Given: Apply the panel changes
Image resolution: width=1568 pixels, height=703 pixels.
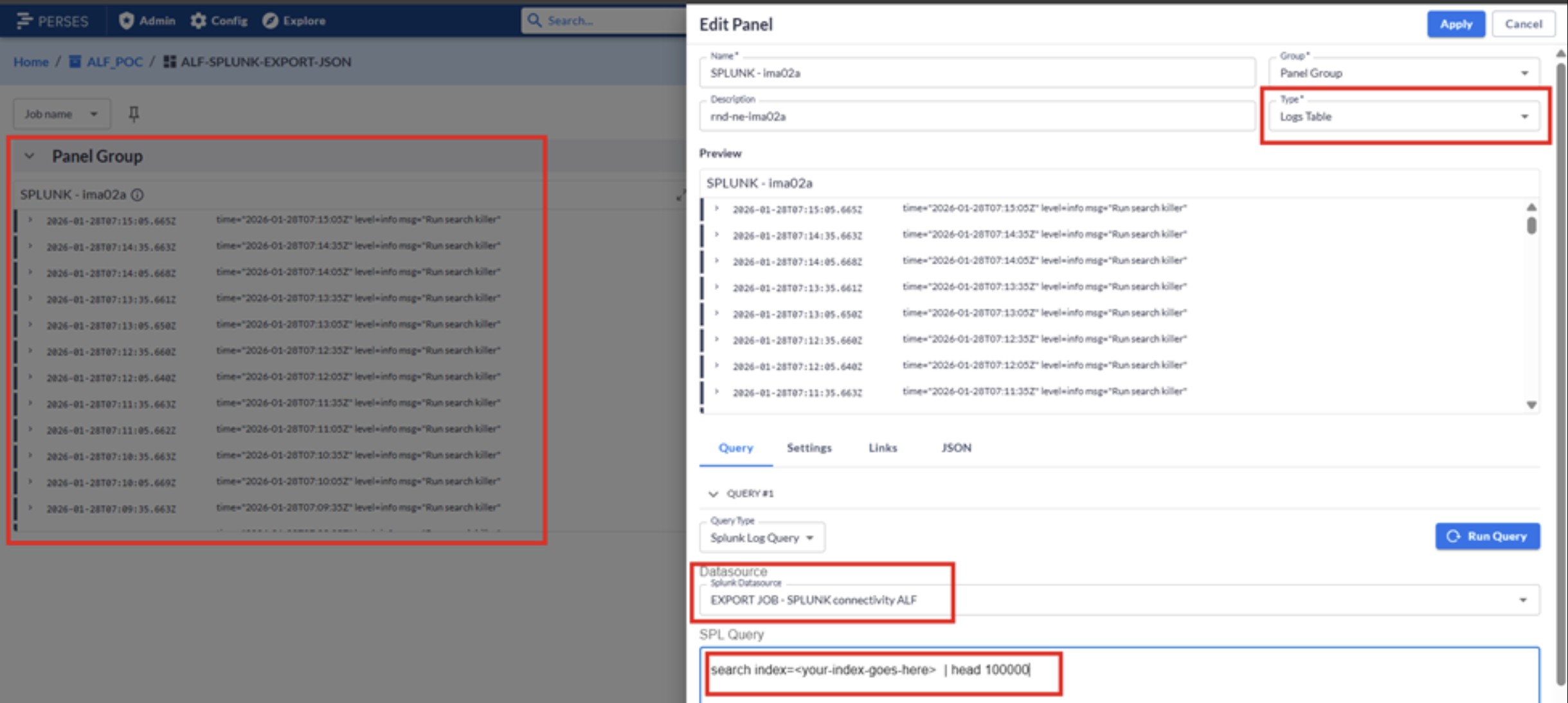Looking at the screenshot, I should click(x=1456, y=24).
